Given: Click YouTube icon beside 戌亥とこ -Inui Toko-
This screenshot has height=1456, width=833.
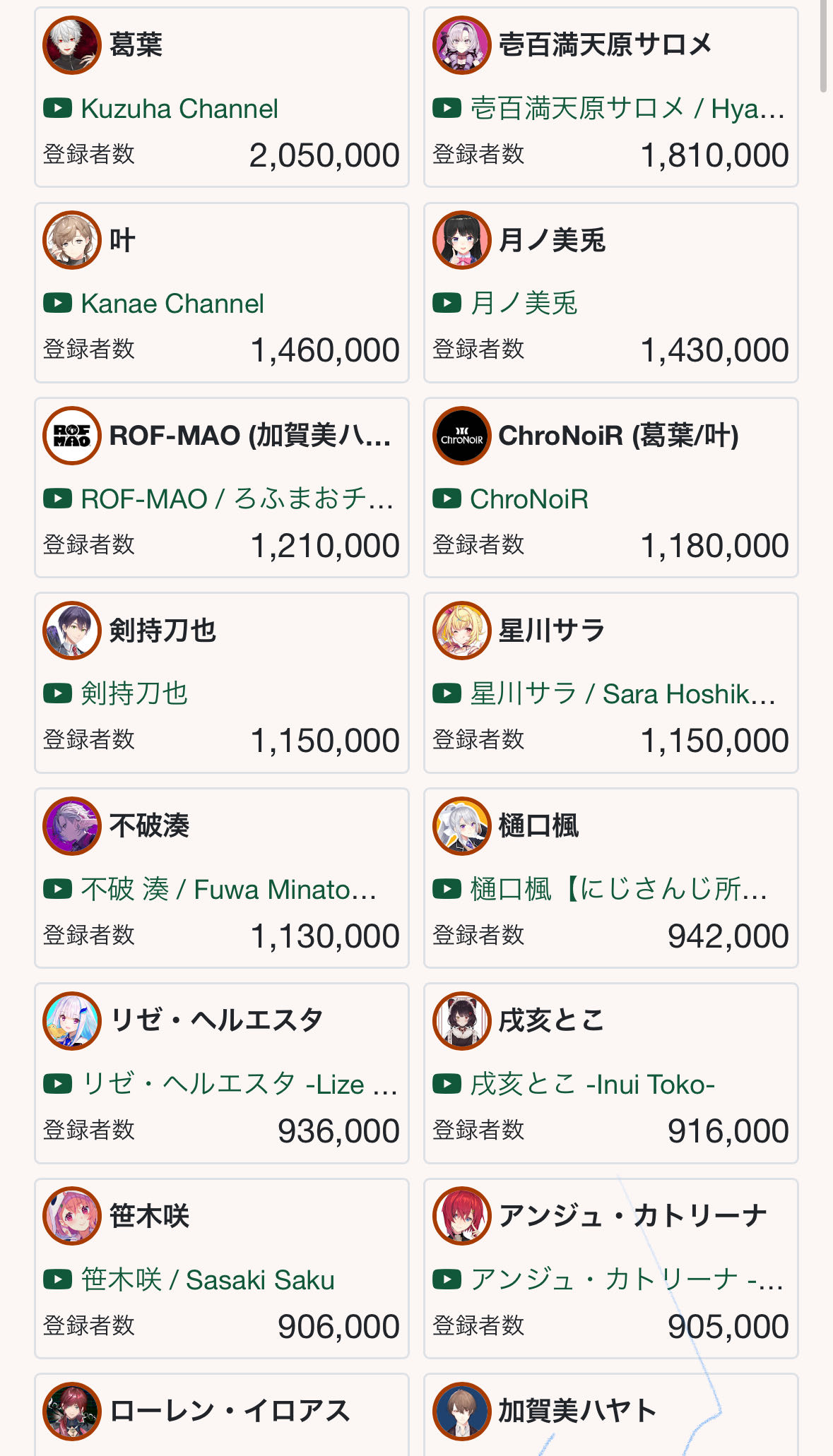Looking at the screenshot, I should [x=447, y=1084].
